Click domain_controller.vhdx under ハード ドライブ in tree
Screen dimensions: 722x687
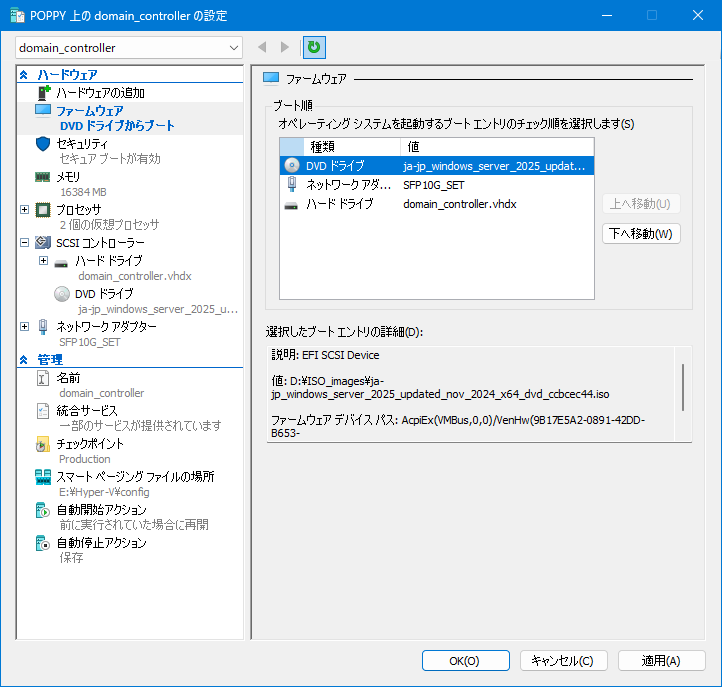coord(135,276)
